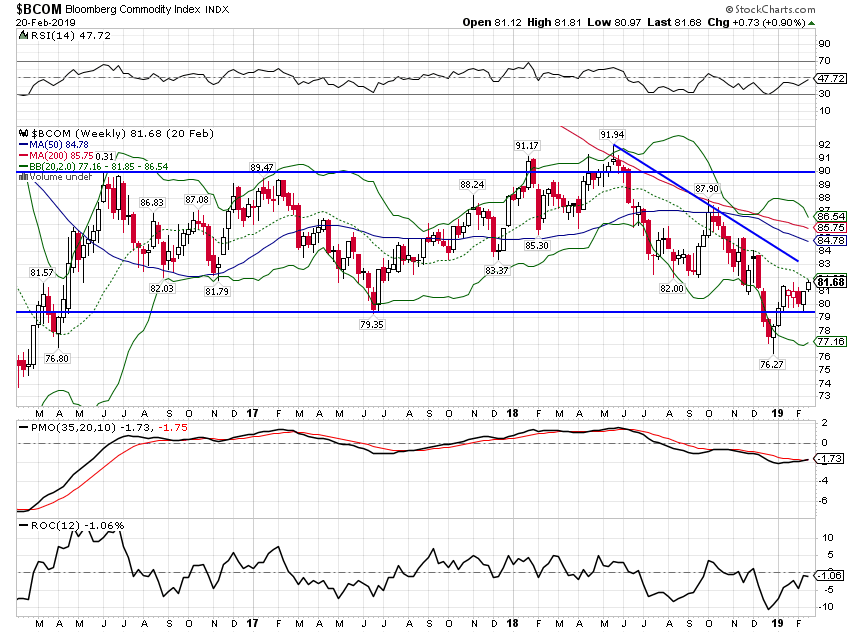Click the MA(200) 85.75 legend entry
The height and width of the screenshot is (633, 850).
(x=56, y=156)
